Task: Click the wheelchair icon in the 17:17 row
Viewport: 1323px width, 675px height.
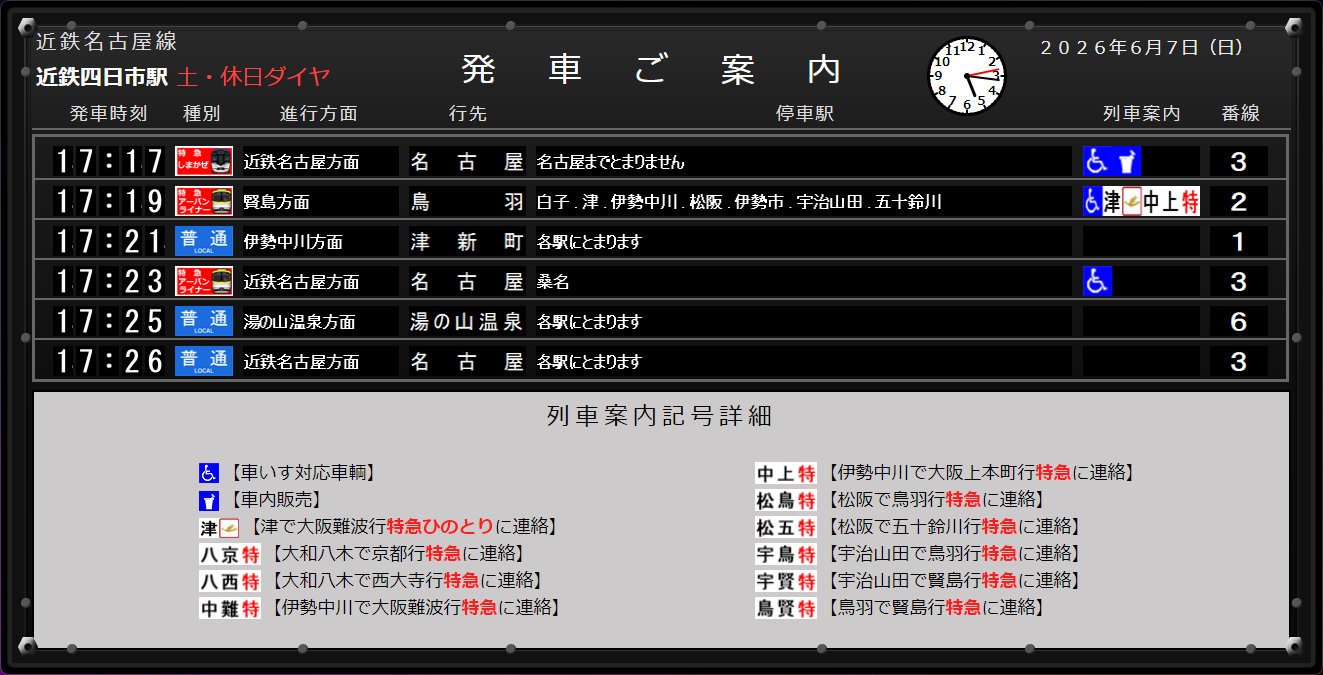Action: [x=1098, y=161]
